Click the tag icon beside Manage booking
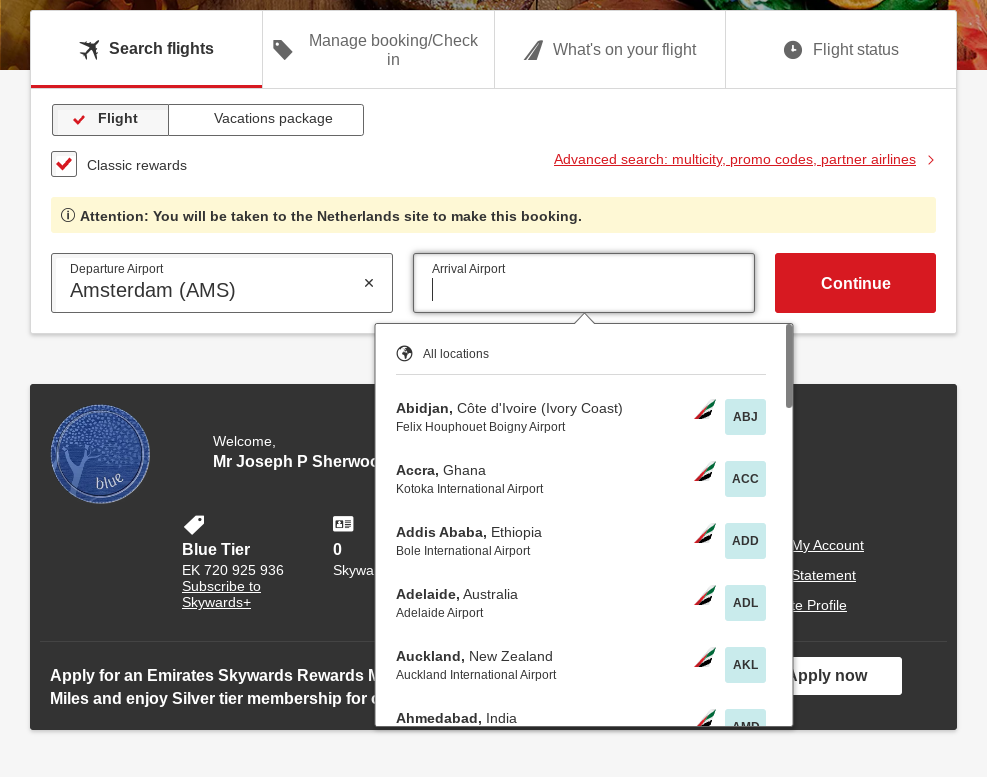This screenshot has width=987, height=777. pyautogui.click(x=283, y=50)
